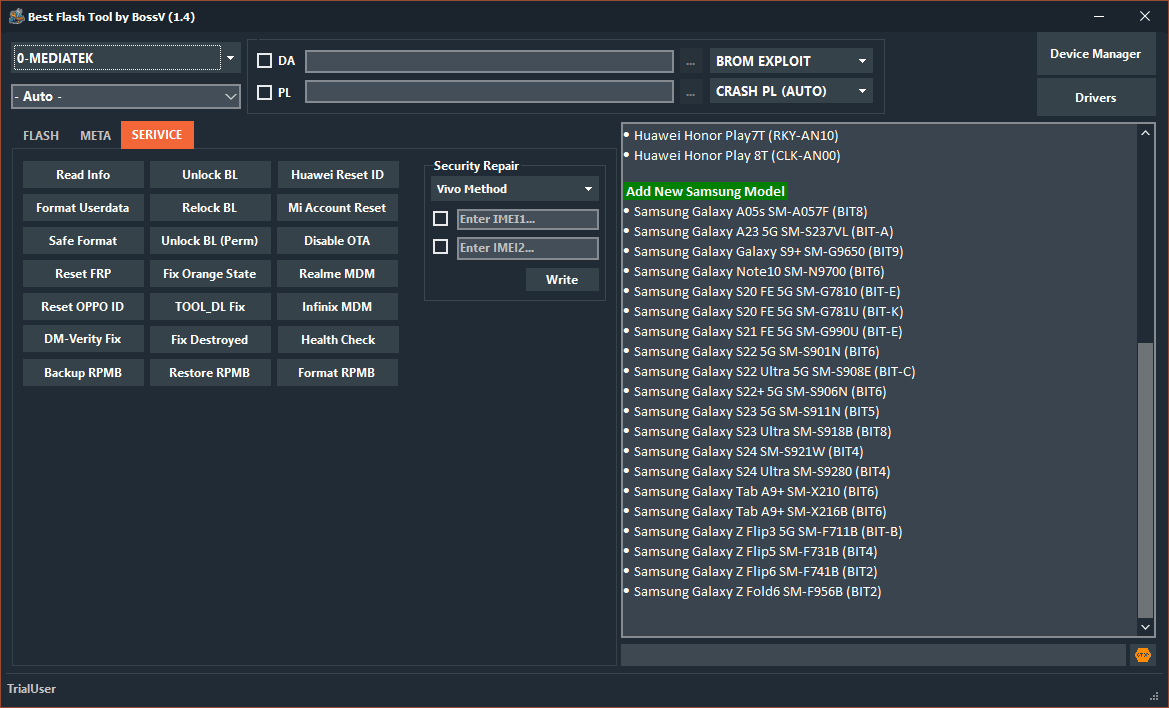Click Reset FRP

tap(83, 273)
